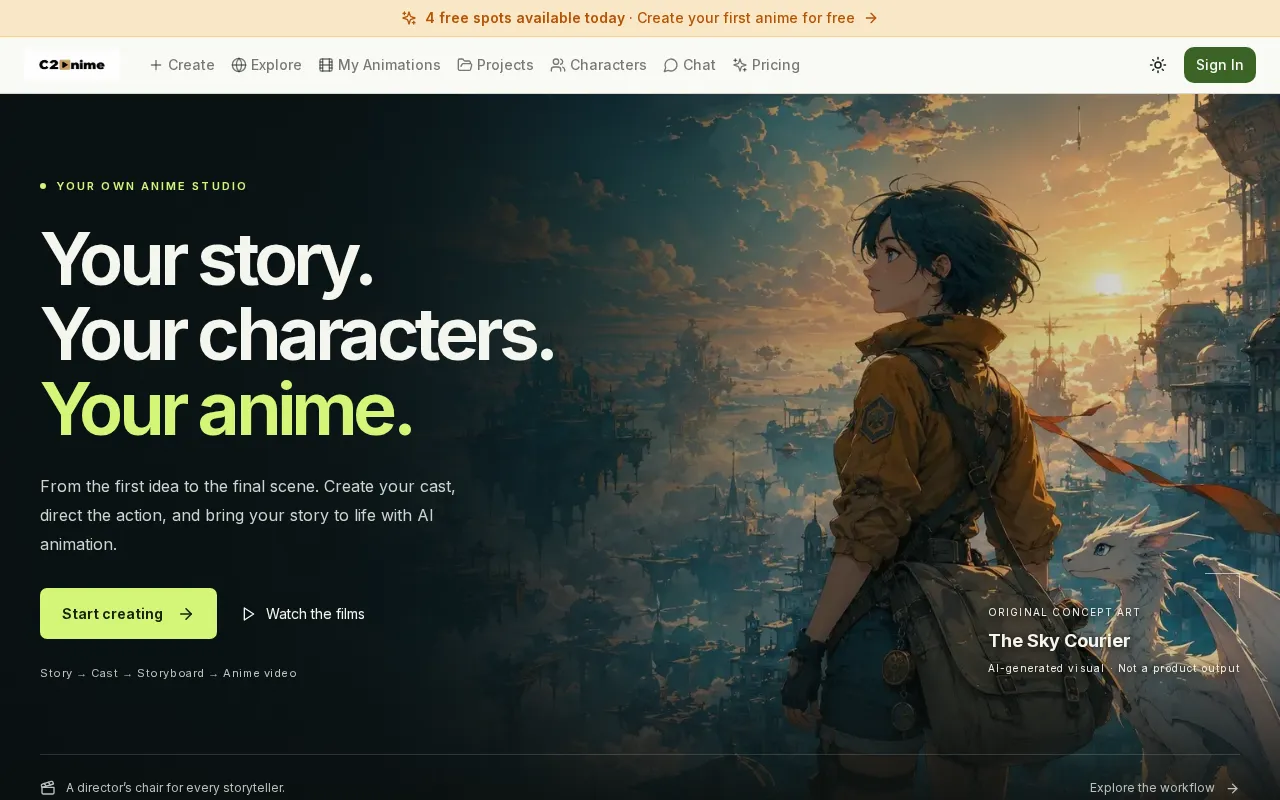The width and height of the screenshot is (1280, 800).
Task: Open the Create menu item
Action: 182,65
